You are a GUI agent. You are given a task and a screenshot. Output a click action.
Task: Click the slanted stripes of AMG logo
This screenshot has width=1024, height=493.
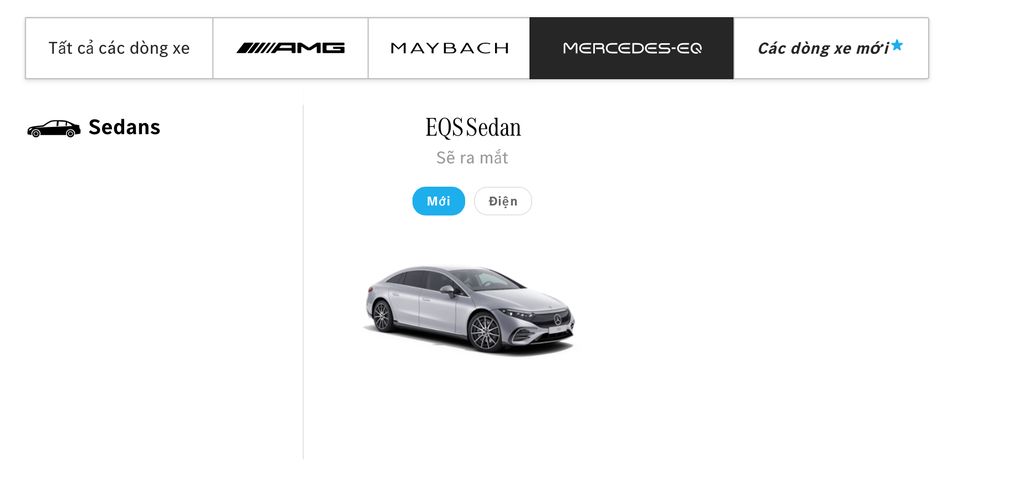(x=255, y=48)
